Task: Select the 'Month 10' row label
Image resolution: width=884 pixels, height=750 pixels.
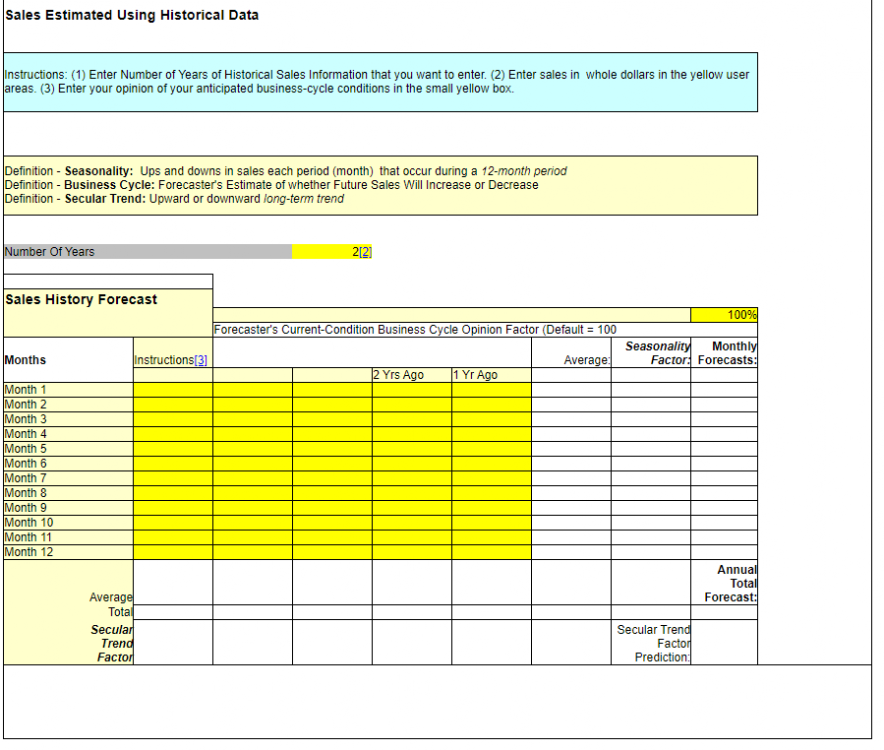Action: [29, 523]
